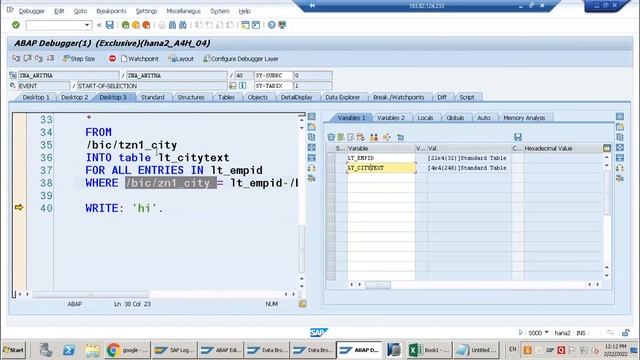Click the variables table column settings icon

pos(607,148)
